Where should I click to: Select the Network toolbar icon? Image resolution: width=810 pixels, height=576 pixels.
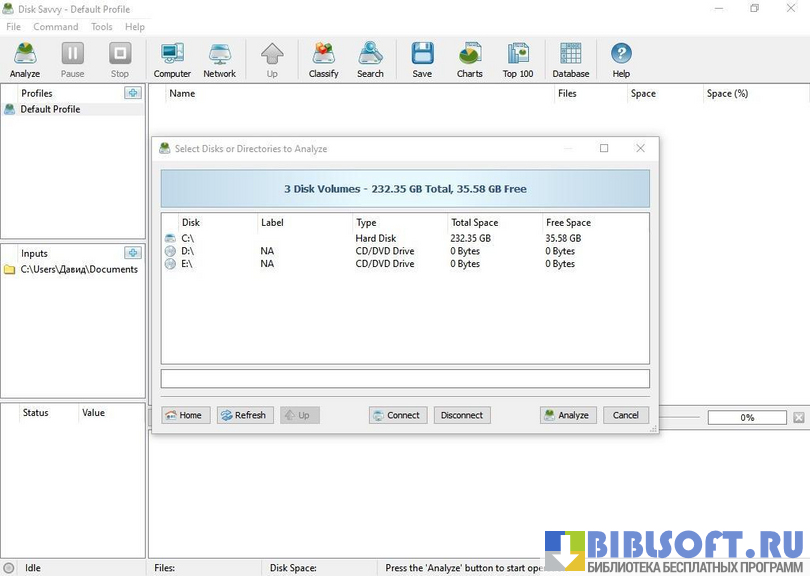219,60
